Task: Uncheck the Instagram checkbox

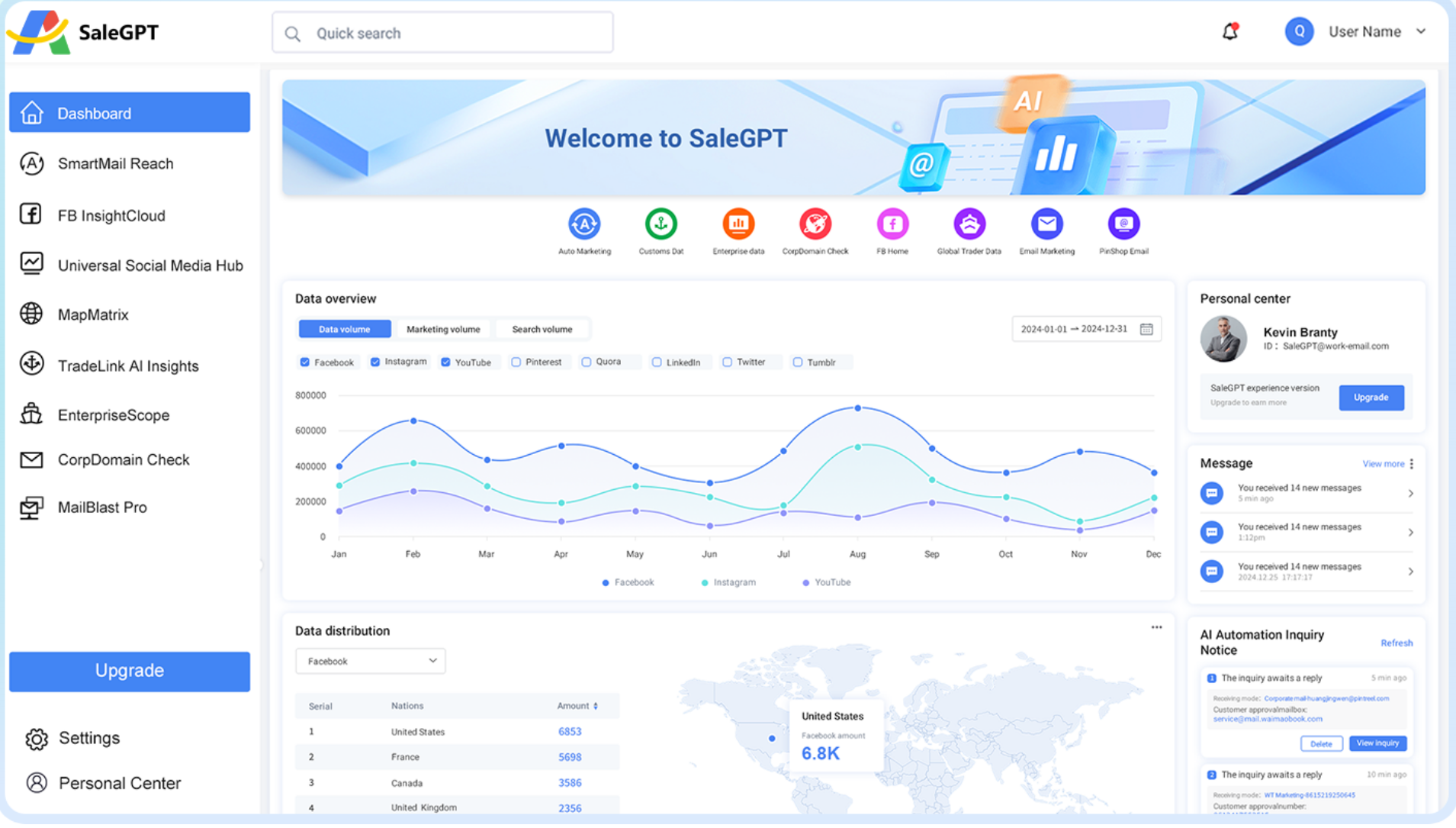Action: (375, 362)
